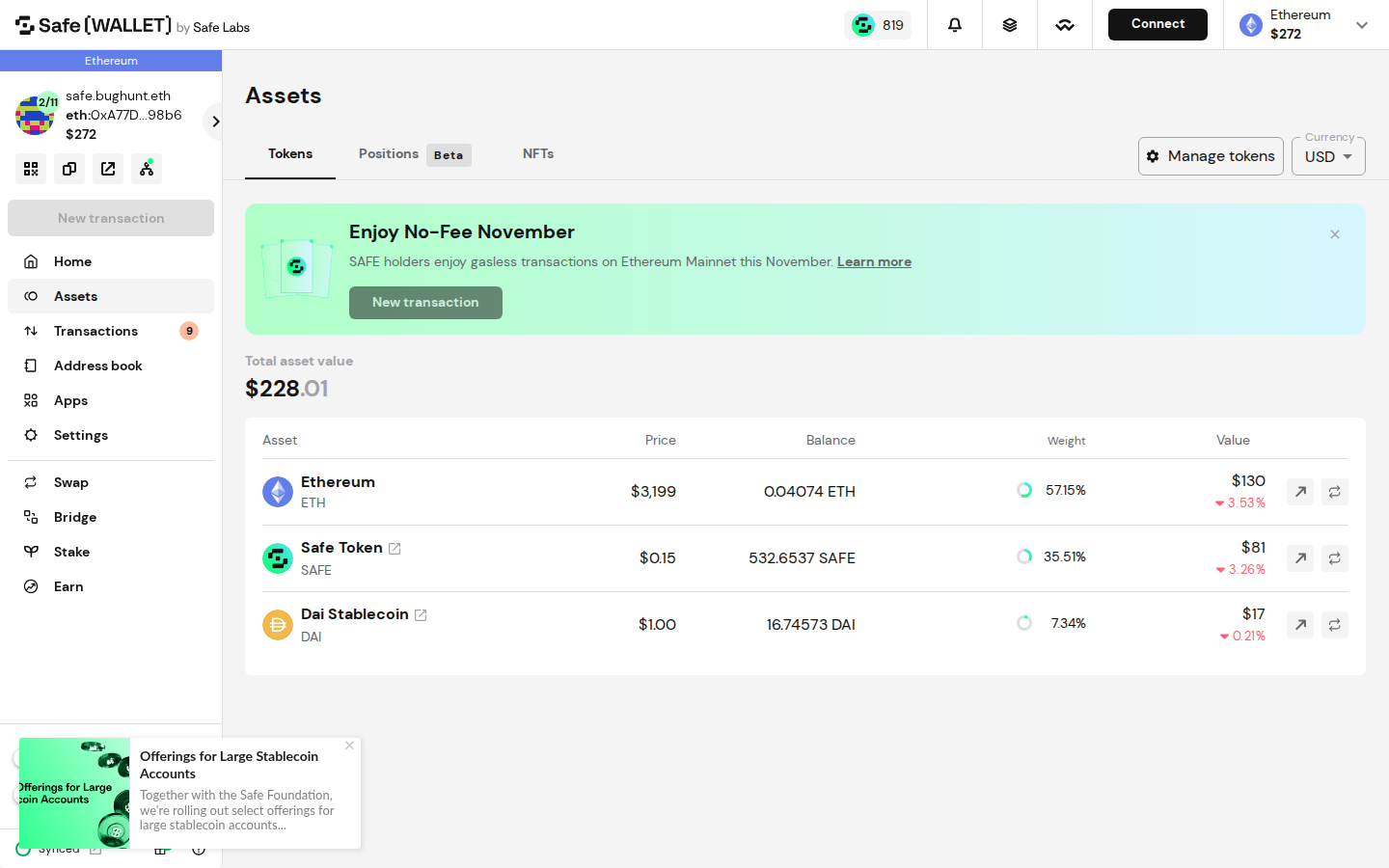Switch to the NFTs tab
Image resolution: width=1389 pixels, height=868 pixels.
[x=538, y=154]
